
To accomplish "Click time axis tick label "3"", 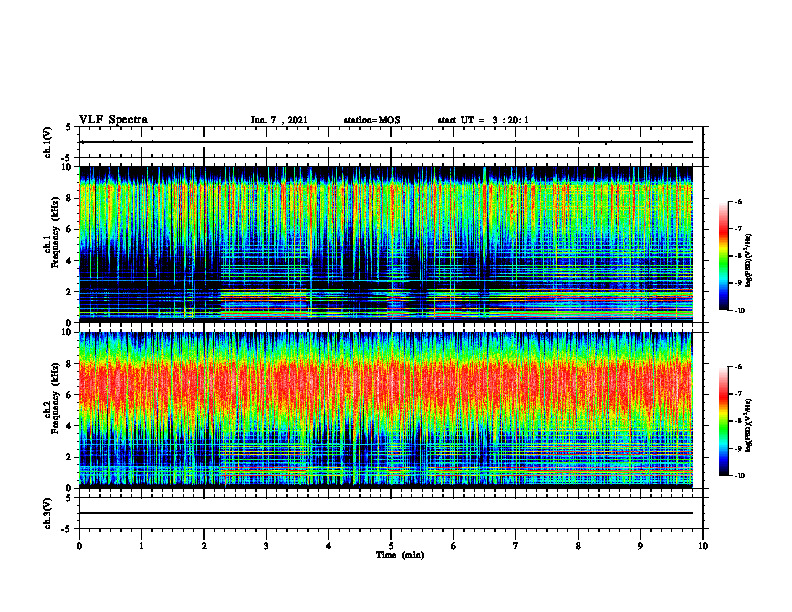I will tap(266, 546).
